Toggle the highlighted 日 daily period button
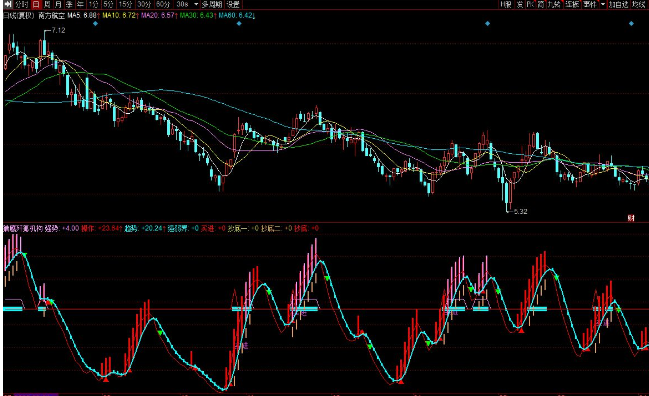649x396 pixels. (x=36, y=4)
